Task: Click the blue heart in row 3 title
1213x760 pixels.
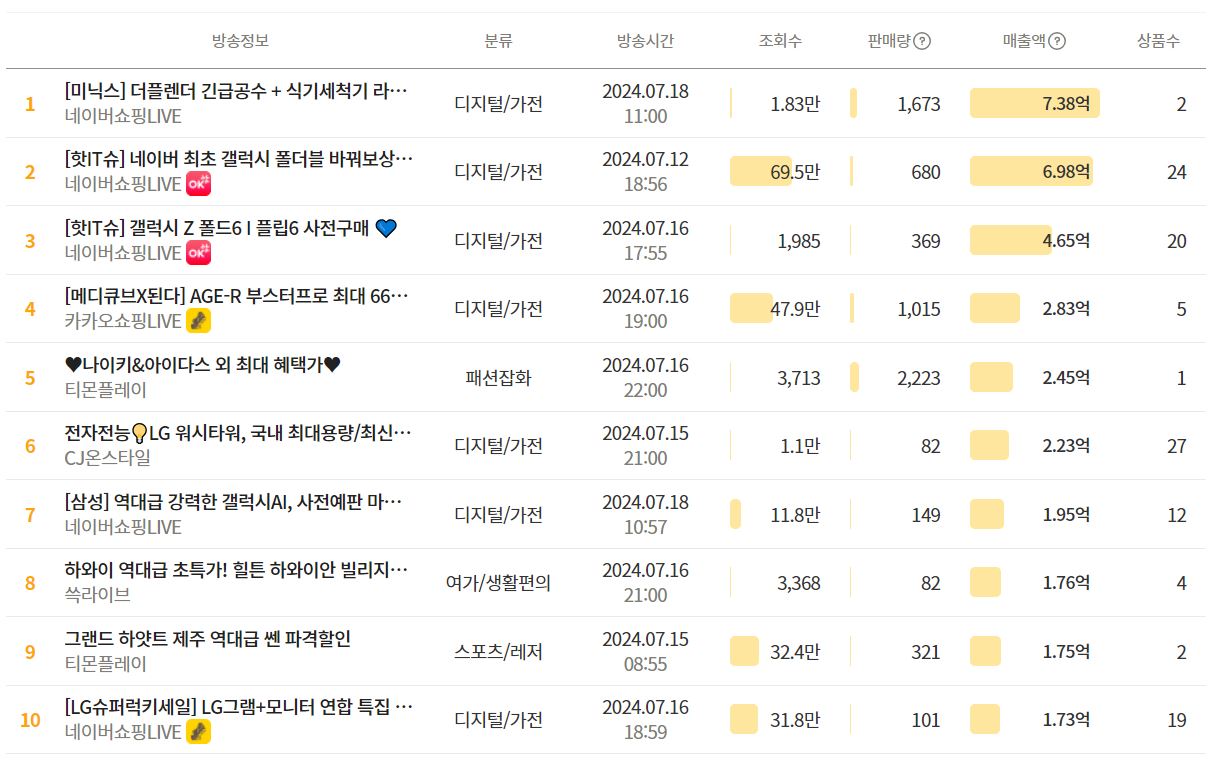Action: (x=386, y=228)
